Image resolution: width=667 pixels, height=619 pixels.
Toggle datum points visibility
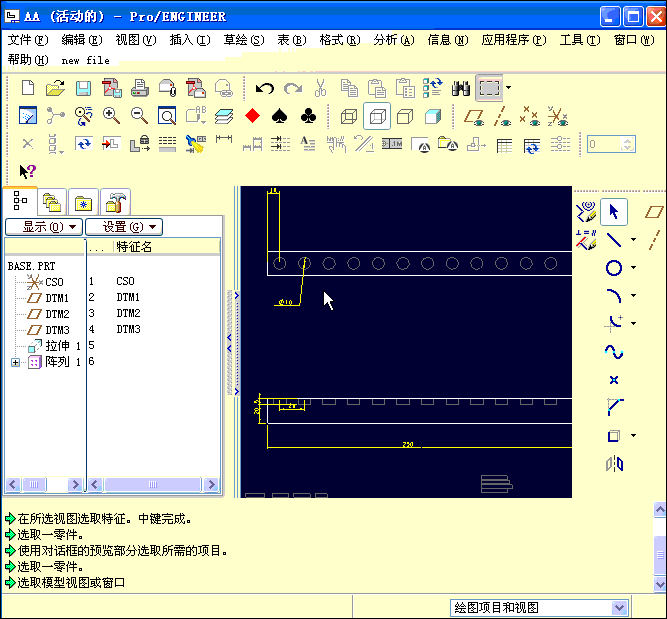[x=530, y=116]
